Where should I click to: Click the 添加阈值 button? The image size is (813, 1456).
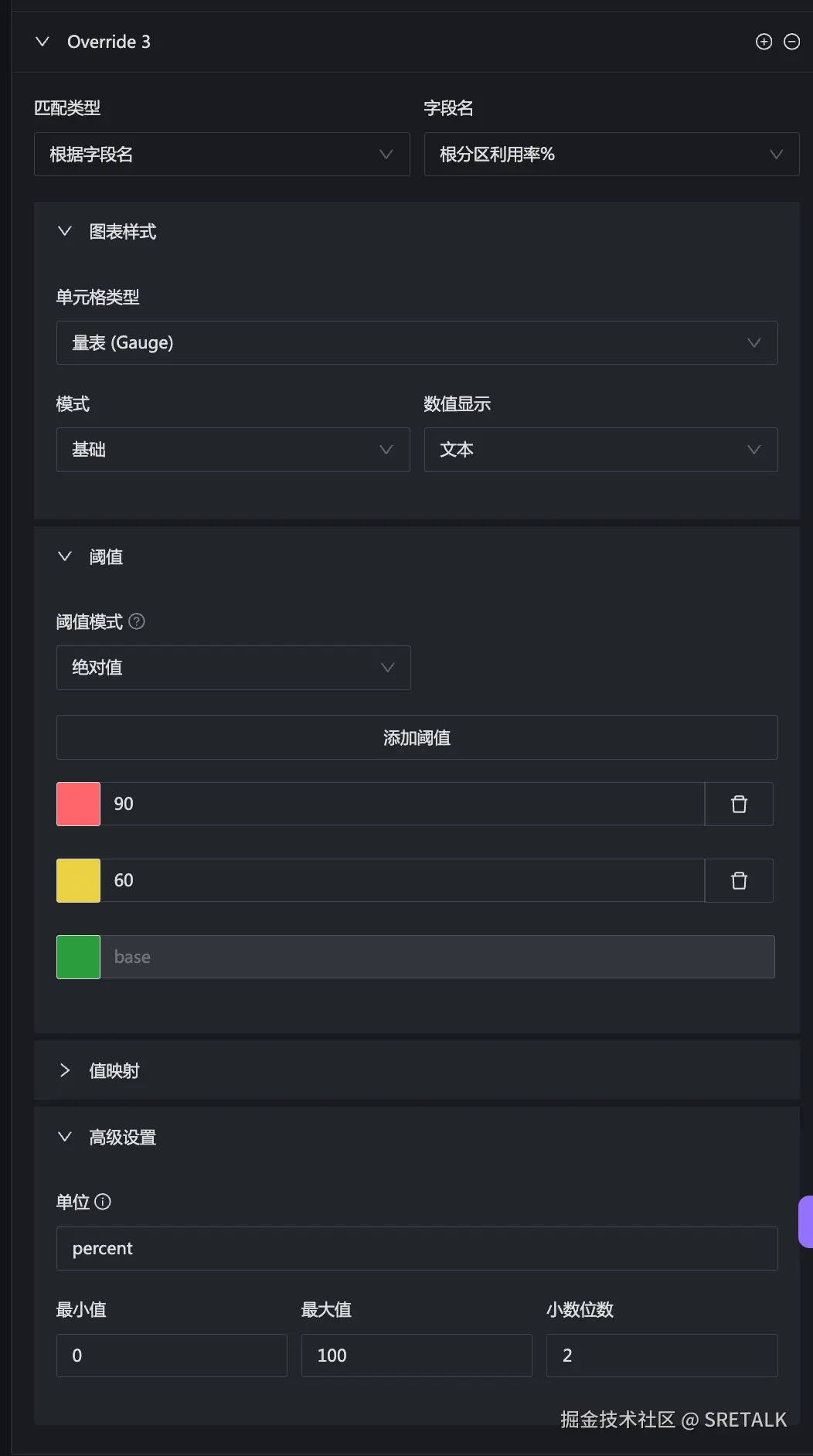(417, 737)
